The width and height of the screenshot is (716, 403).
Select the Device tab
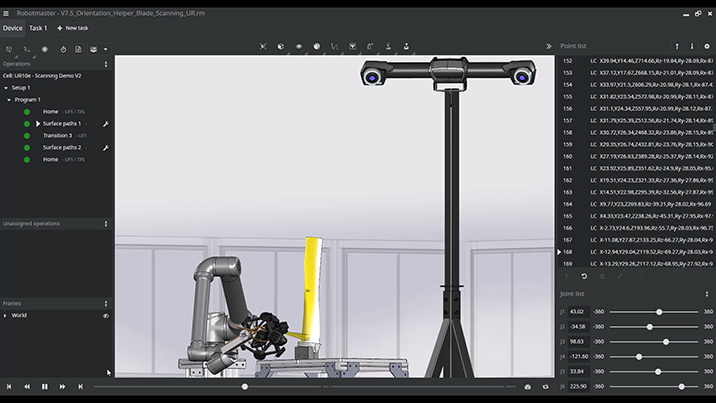tap(12, 28)
